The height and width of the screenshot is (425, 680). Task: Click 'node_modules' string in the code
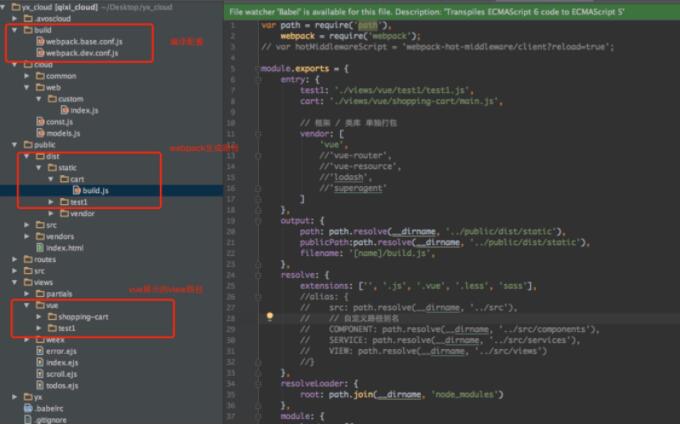click(464, 394)
